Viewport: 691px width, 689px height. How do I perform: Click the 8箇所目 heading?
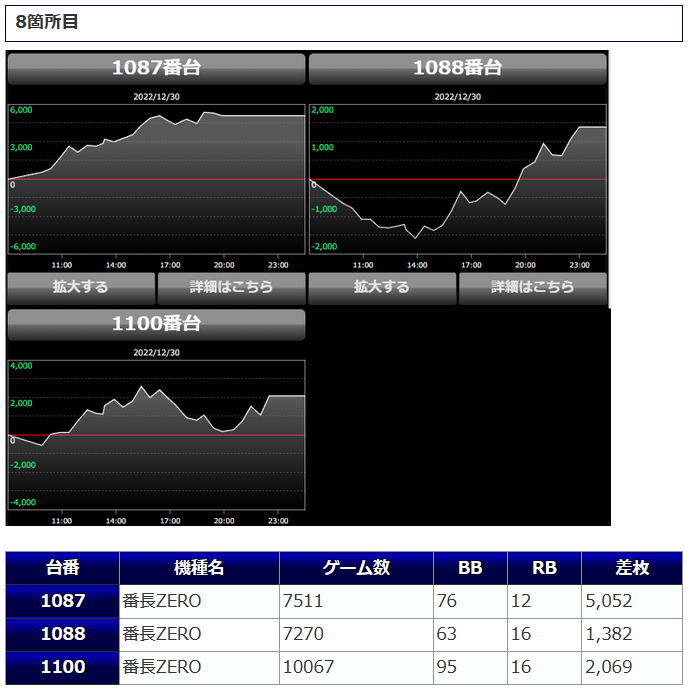point(47,22)
